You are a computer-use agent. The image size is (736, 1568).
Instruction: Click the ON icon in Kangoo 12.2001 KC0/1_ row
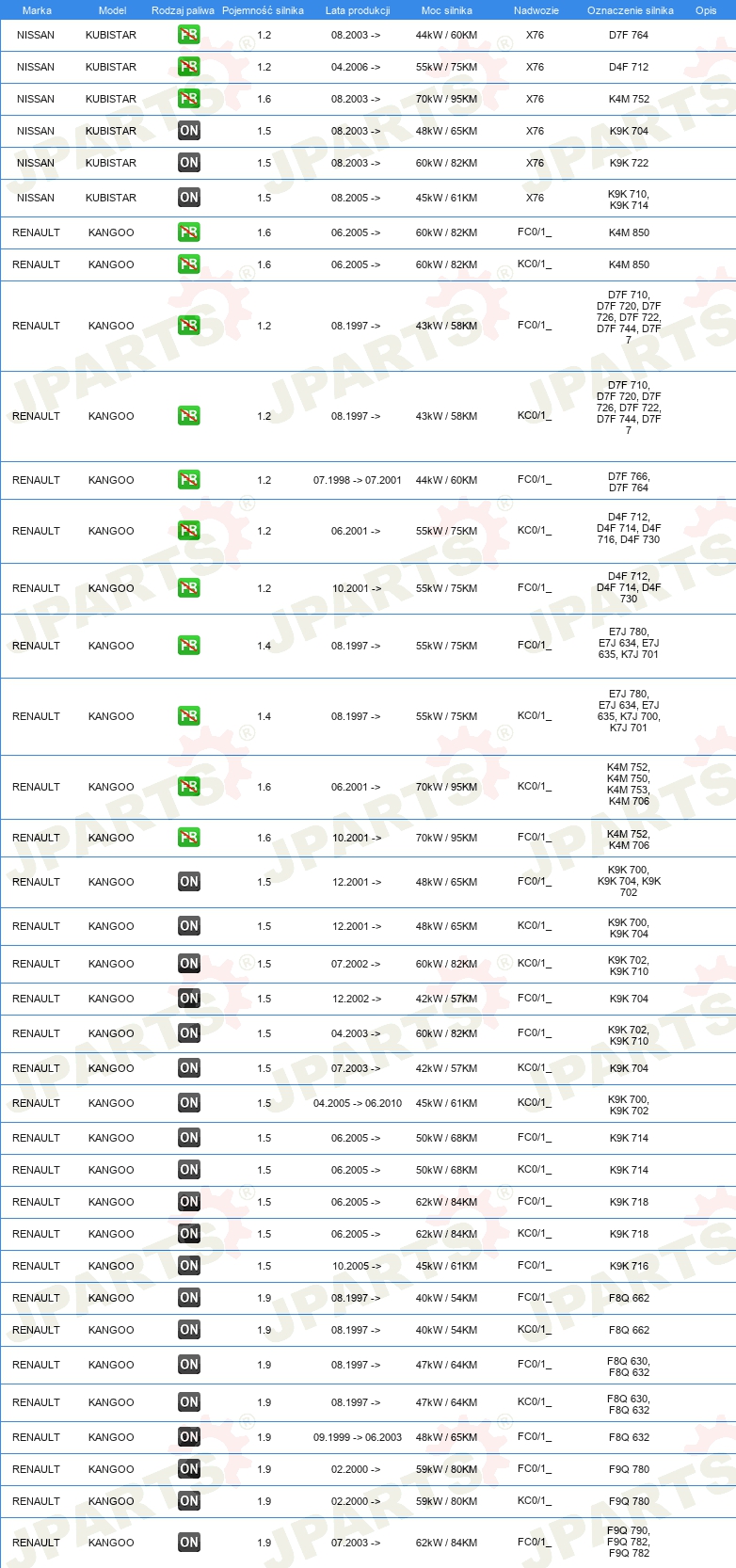point(188,926)
